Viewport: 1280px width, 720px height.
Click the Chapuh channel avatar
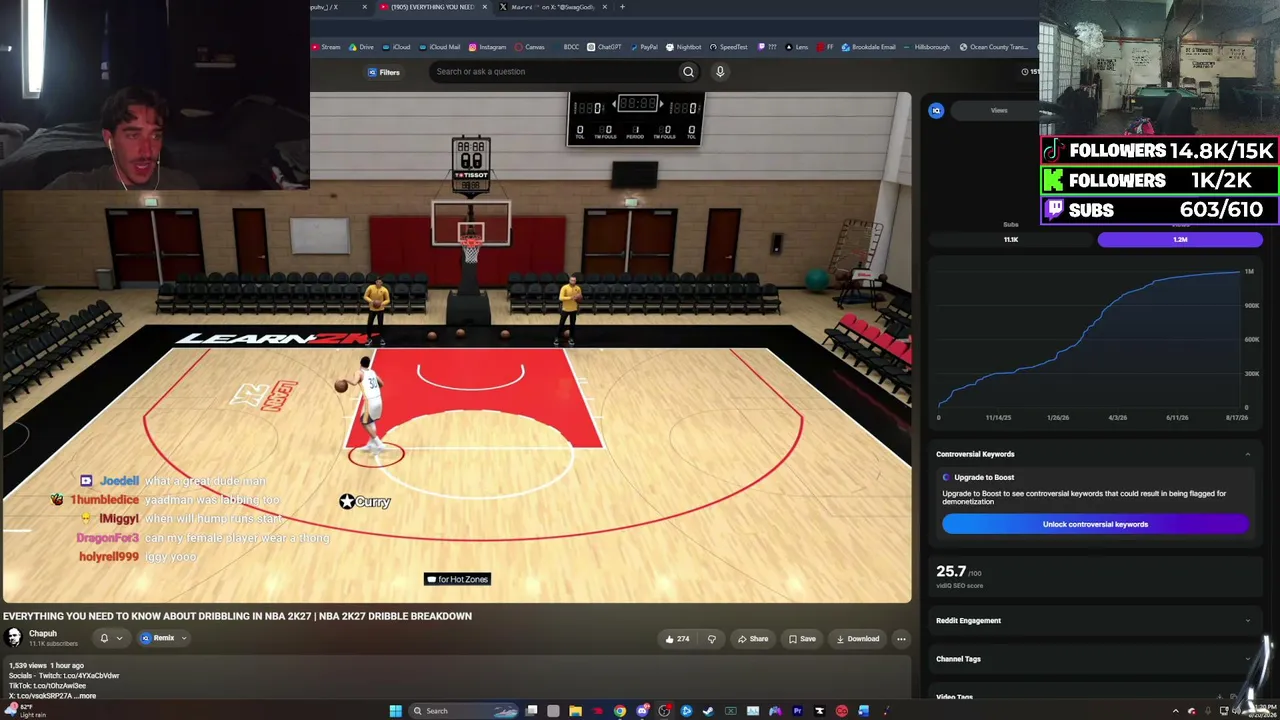(14, 638)
